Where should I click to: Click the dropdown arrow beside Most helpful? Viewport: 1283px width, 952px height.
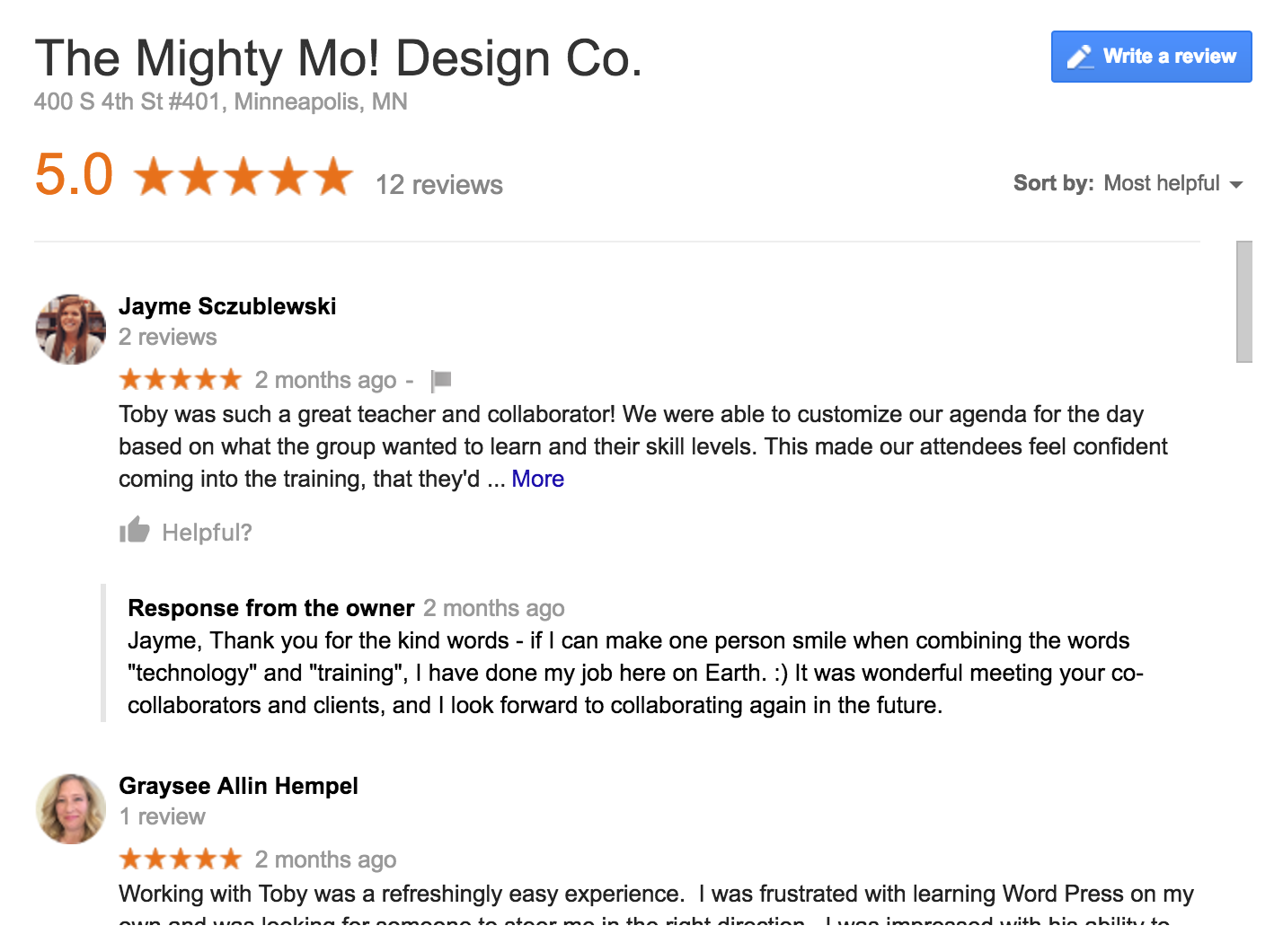[1236, 185]
